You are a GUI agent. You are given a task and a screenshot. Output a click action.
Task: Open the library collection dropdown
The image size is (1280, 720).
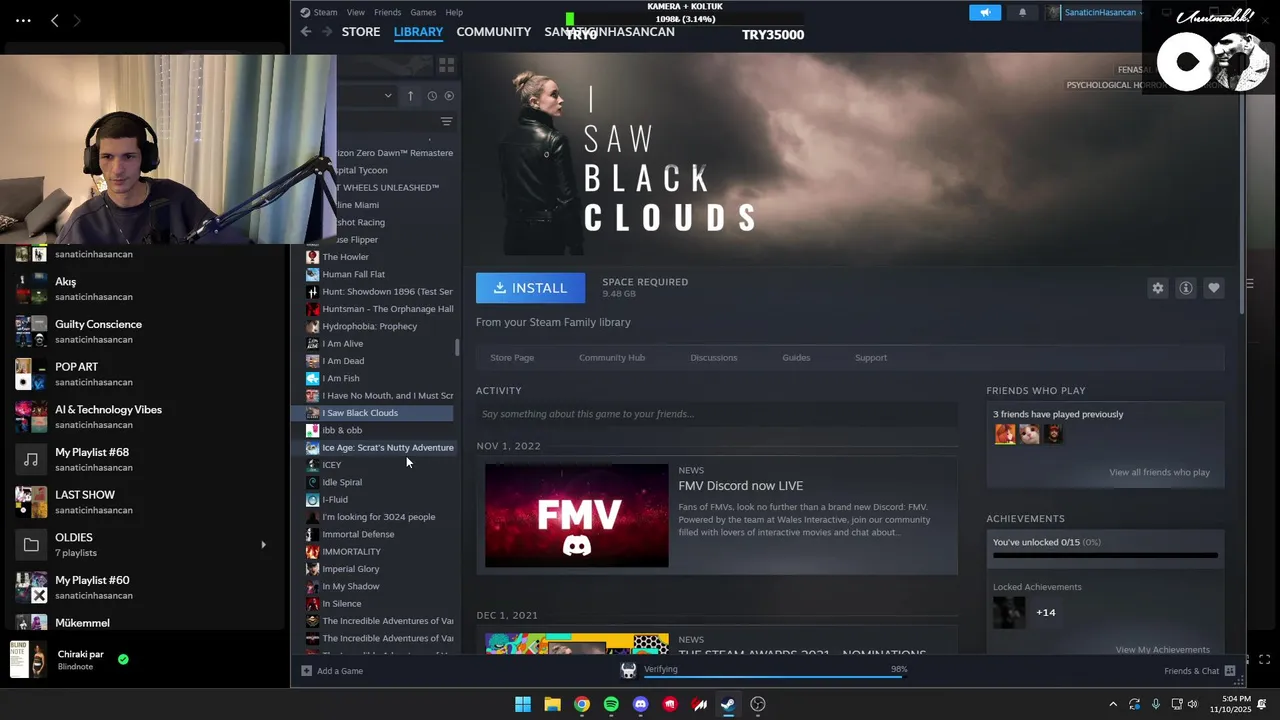(x=388, y=96)
